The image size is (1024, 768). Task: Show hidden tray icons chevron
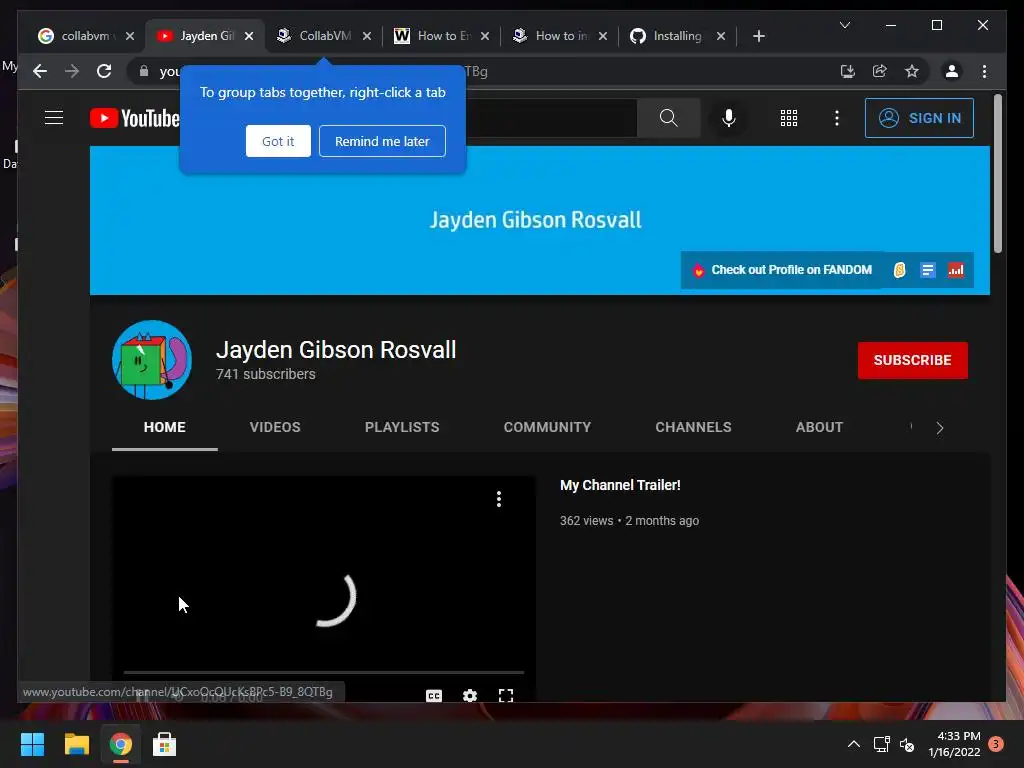(853, 744)
